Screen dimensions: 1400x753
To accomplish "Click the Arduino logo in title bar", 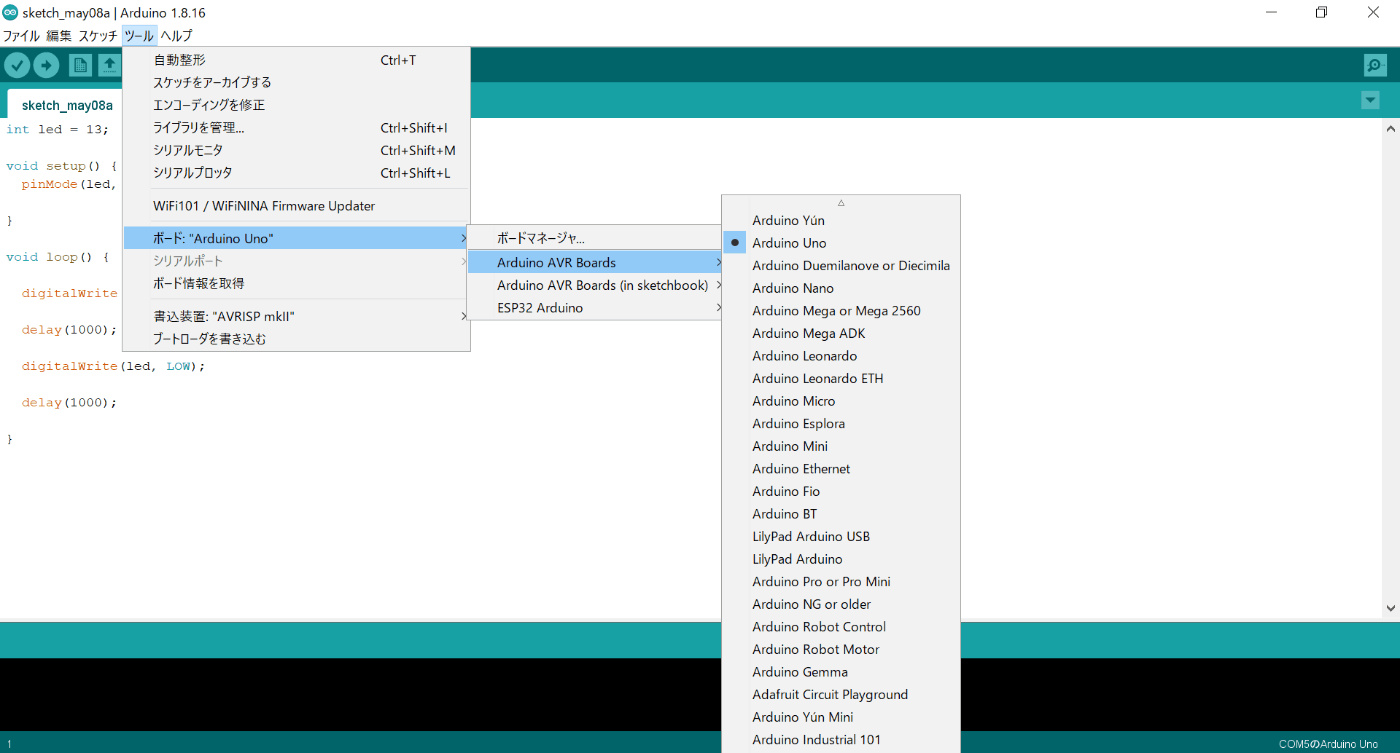I will click(10, 12).
